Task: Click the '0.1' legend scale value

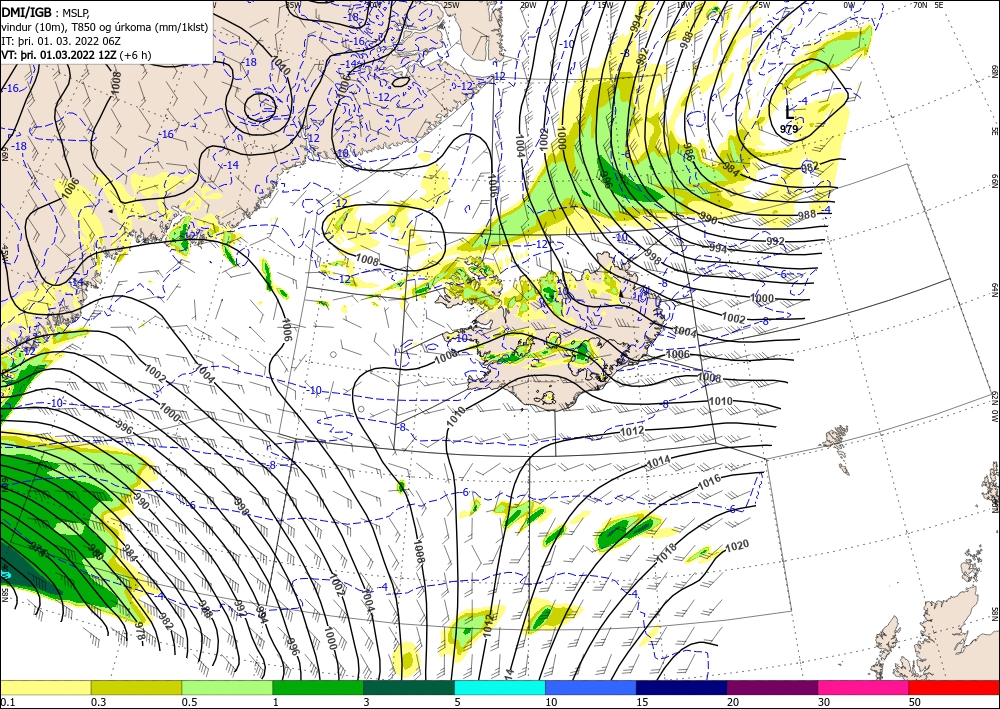Action: pyautogui.click(x=8, y=702)
